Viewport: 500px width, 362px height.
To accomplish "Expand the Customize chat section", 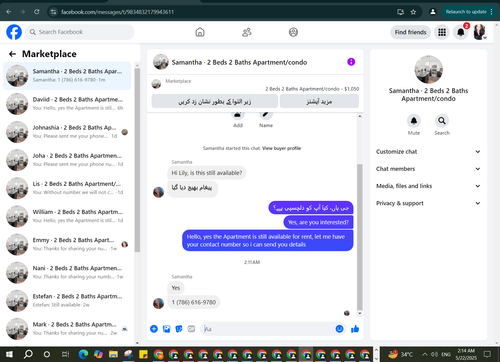I will (x=428, y=152).
